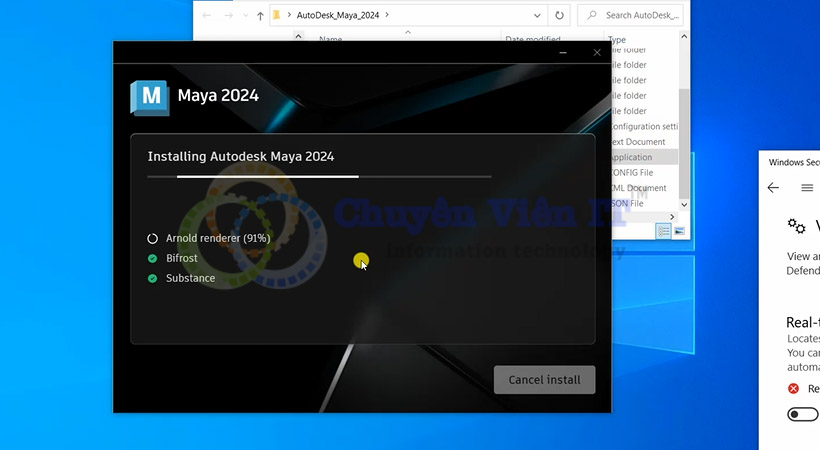Image resolution: width=820 pixels, height=450 pixels.
Task: Click the Maya logo icon
Action: click(x=149, y=97)
